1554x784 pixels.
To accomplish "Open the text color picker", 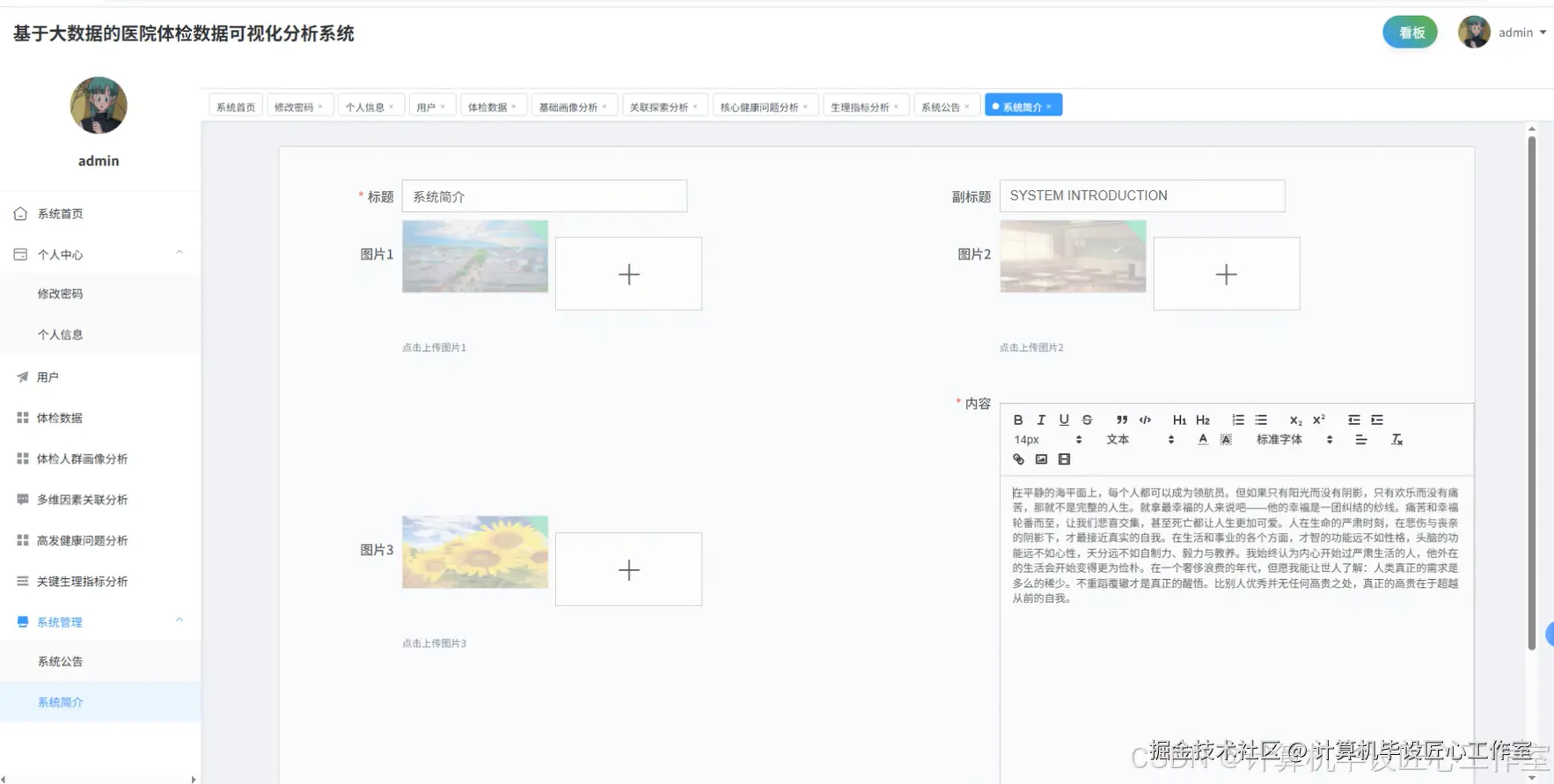I will coord(1203,439).
